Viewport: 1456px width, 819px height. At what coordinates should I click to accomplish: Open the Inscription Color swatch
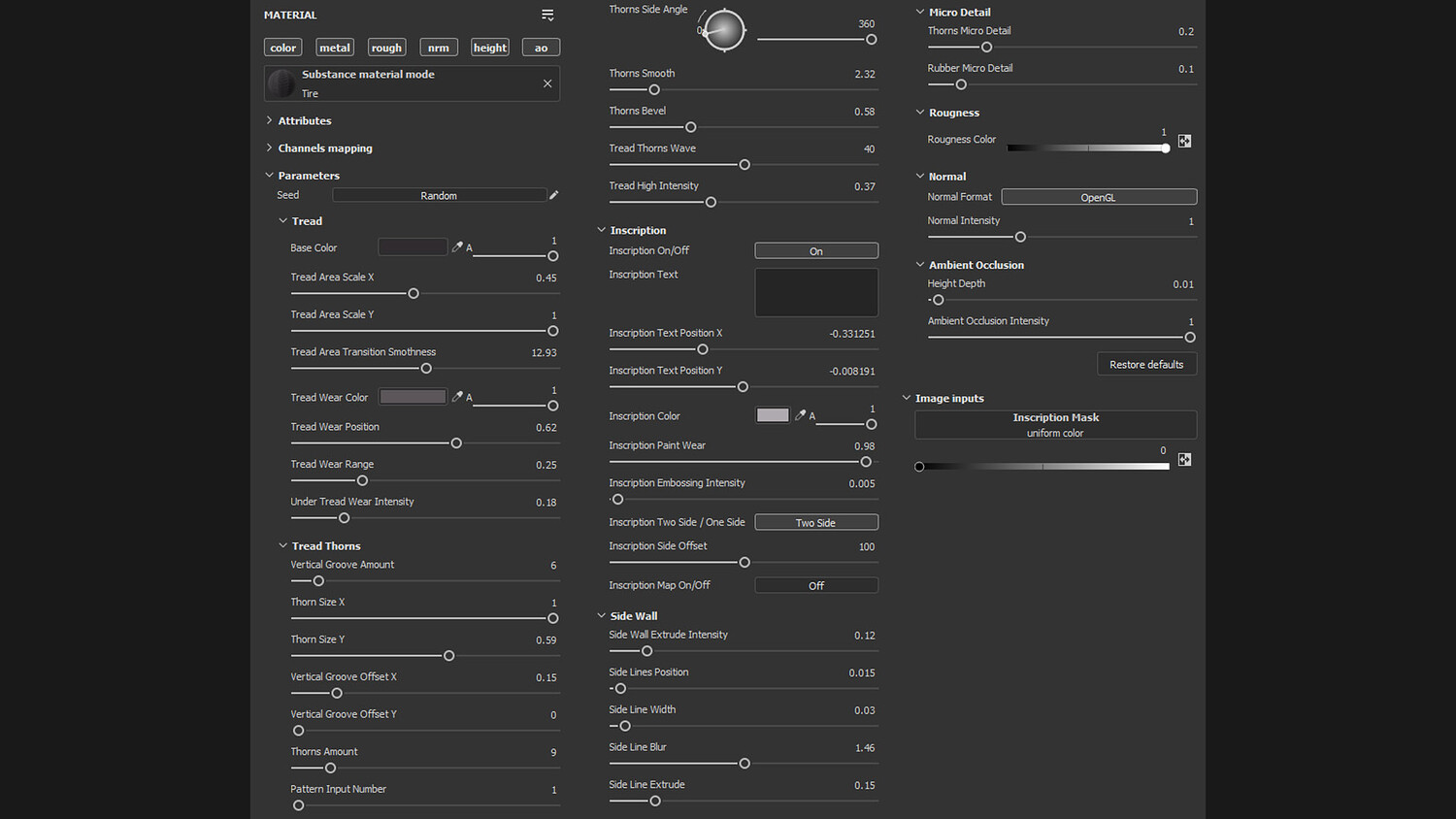(773, 414)
